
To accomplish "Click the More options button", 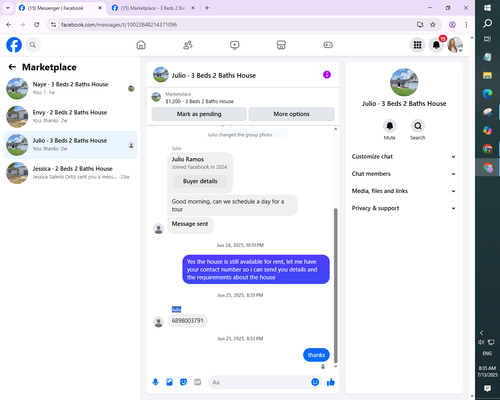I will click(291, 114).
